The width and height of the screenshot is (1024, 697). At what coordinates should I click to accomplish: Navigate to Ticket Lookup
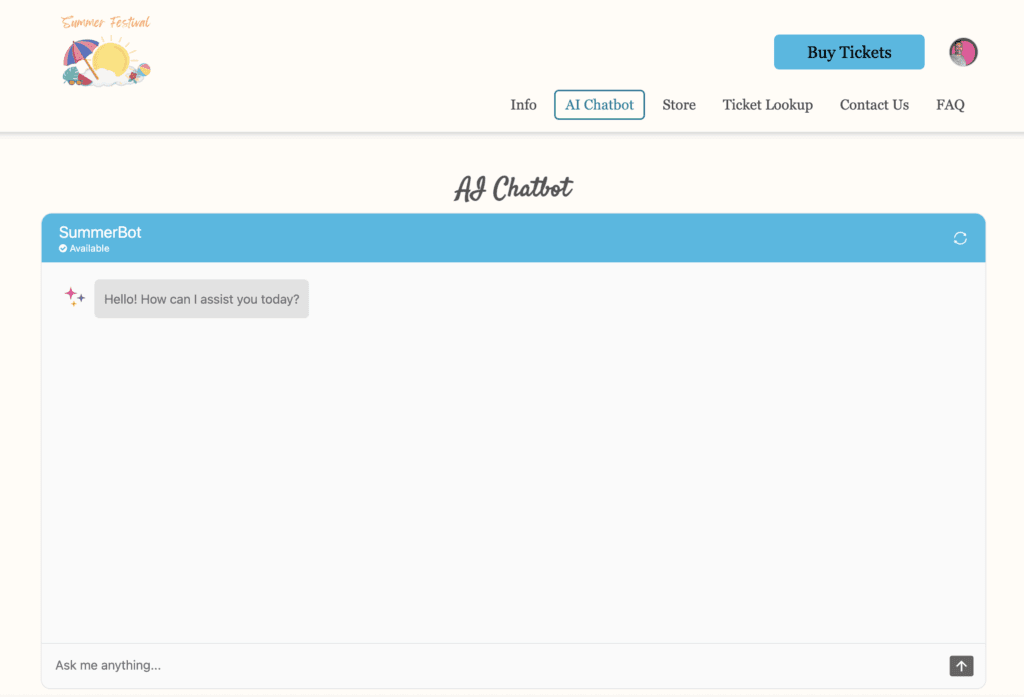(767, 105)
